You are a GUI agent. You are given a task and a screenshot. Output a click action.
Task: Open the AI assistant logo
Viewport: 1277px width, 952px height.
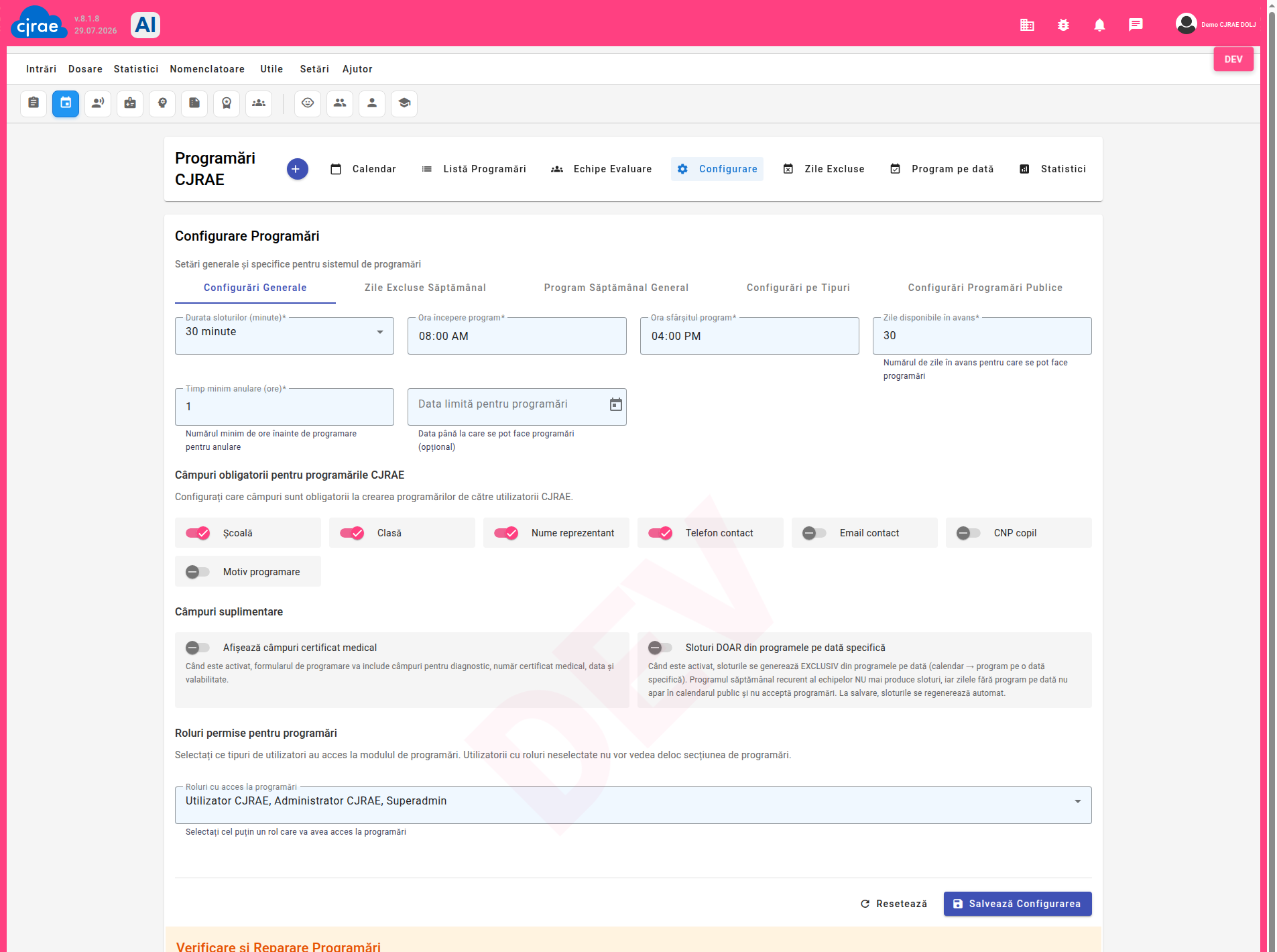point(145,25)
